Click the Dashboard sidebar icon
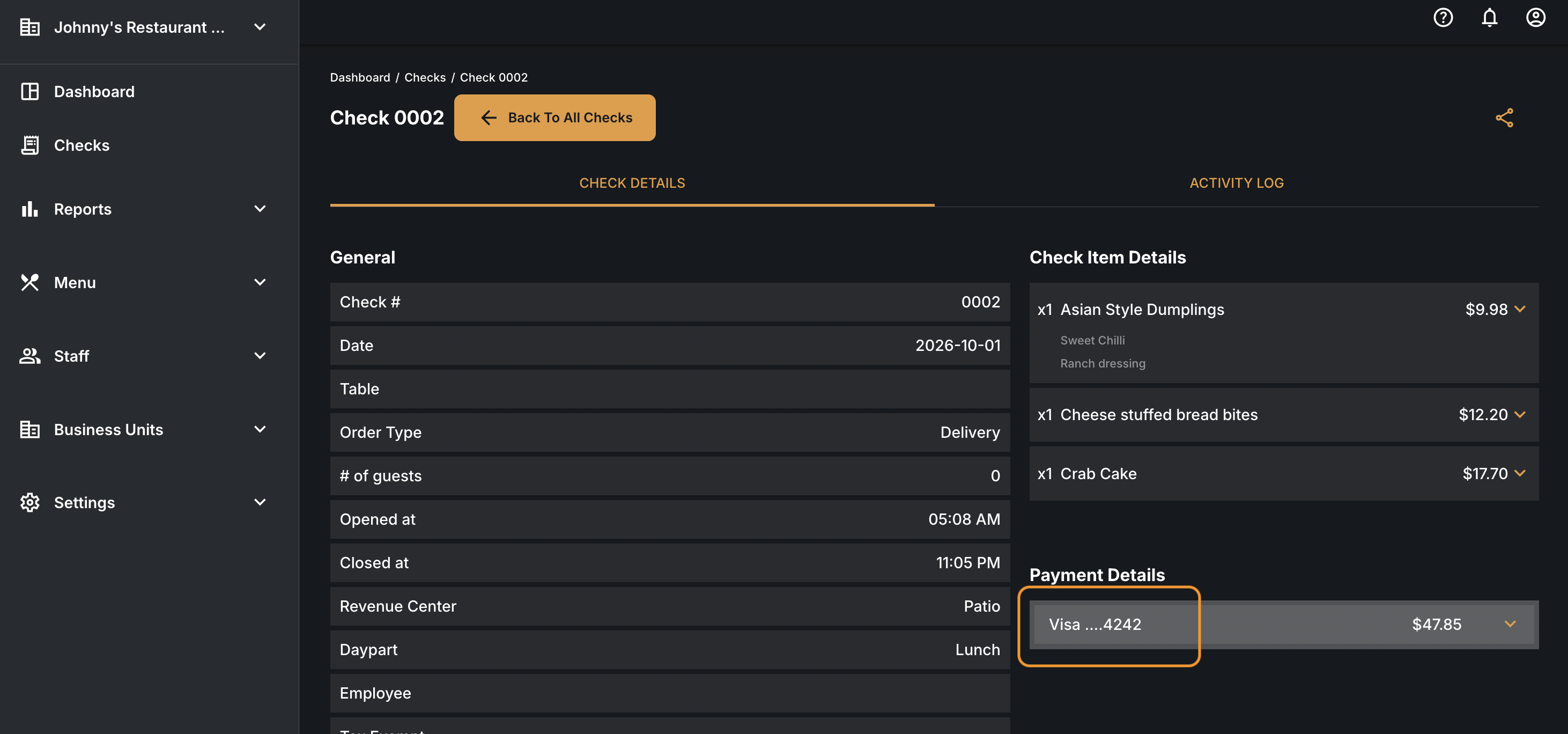Viewport: 1568px width, 734px height. [30, 91]
